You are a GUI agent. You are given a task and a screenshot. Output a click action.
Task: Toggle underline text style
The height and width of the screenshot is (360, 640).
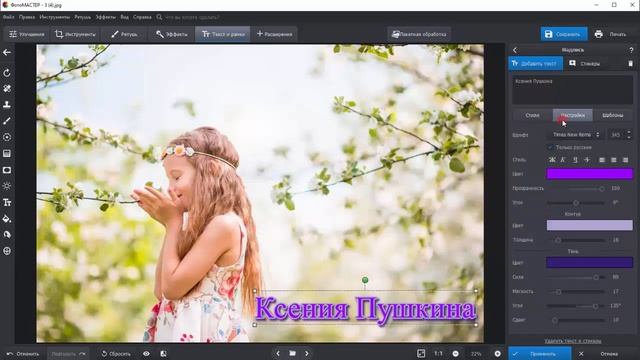coord(575,160)
